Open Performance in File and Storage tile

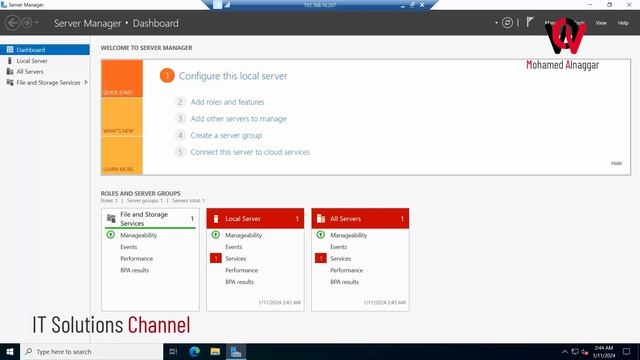click(136, 259)
